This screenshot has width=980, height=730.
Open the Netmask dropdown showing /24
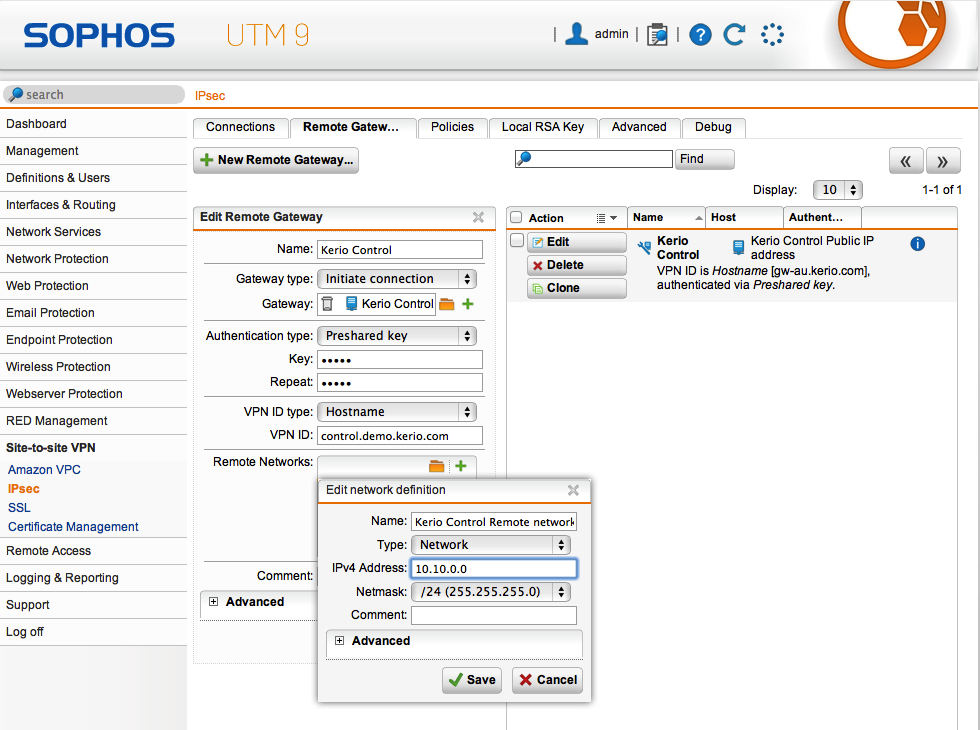[x=491, y=592]
